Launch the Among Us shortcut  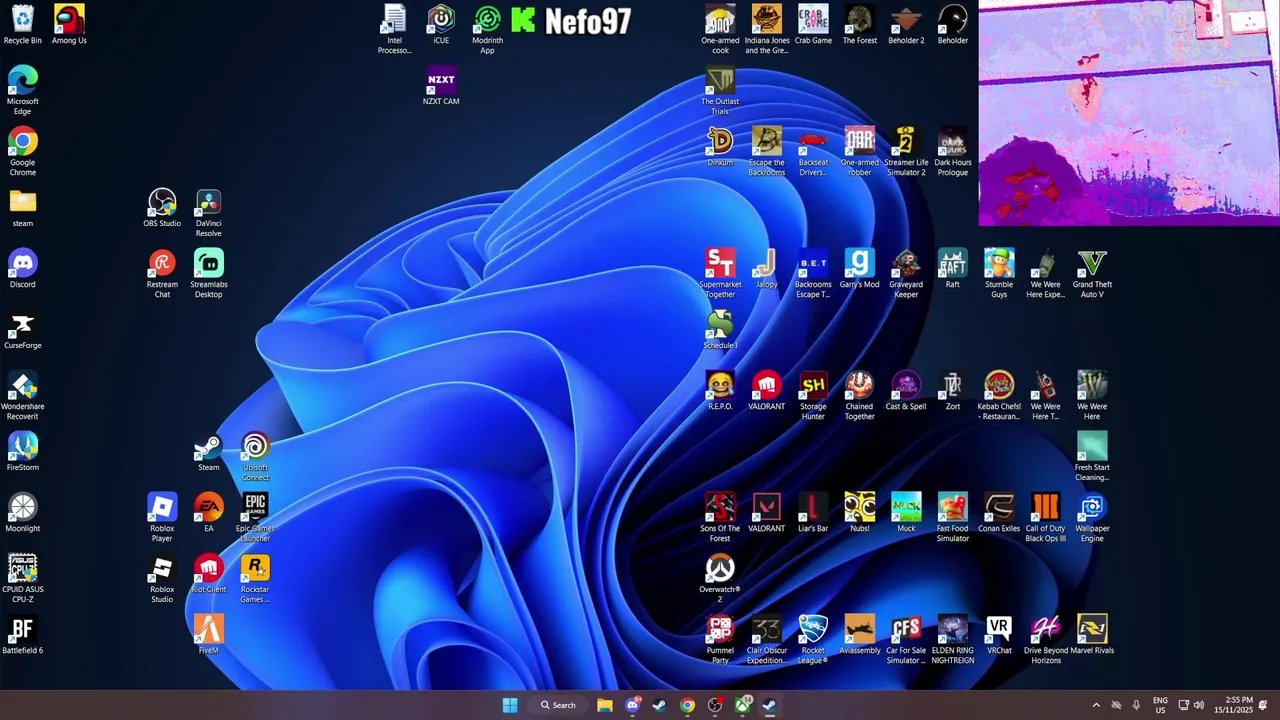click(x=69, y=25)
